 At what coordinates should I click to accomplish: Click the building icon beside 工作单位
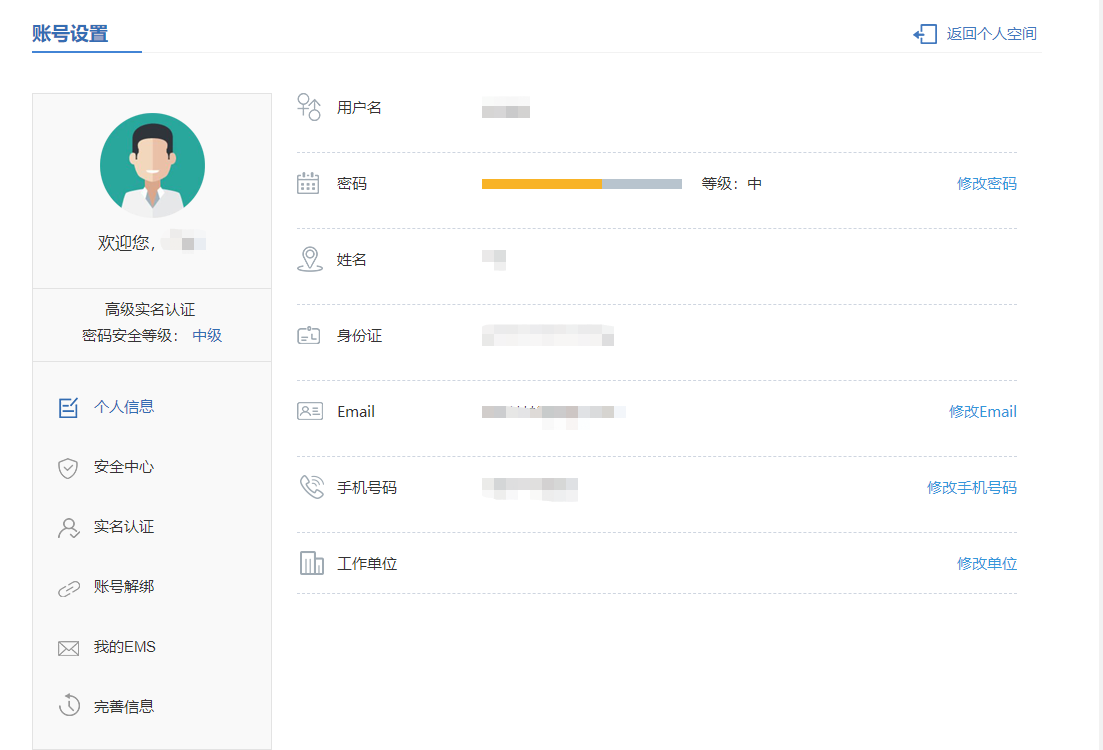311,563
